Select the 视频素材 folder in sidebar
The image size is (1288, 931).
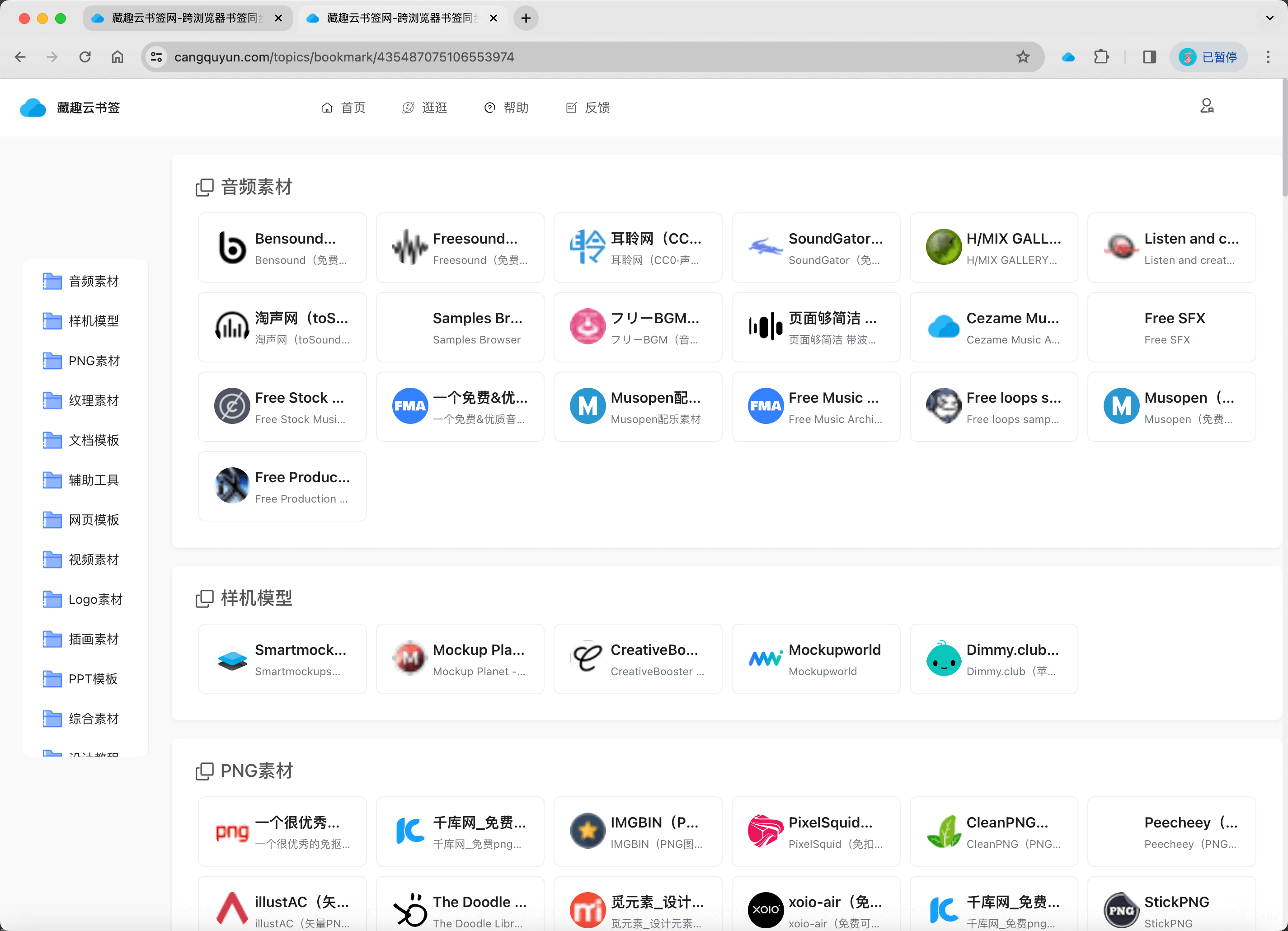click(x=93, y=560)
